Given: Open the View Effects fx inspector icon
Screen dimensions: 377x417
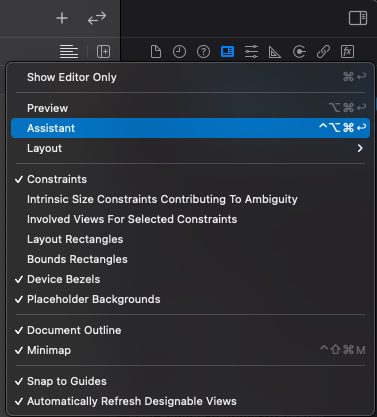Looking at the screenshot, I should [x=347, y=52].
